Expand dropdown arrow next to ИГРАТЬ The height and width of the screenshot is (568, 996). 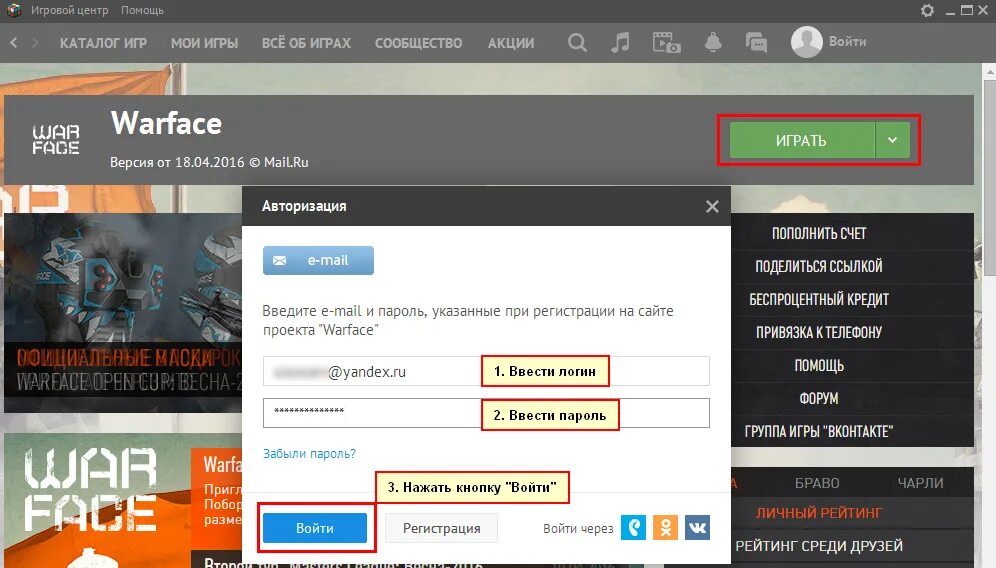(x=892, y=140)
